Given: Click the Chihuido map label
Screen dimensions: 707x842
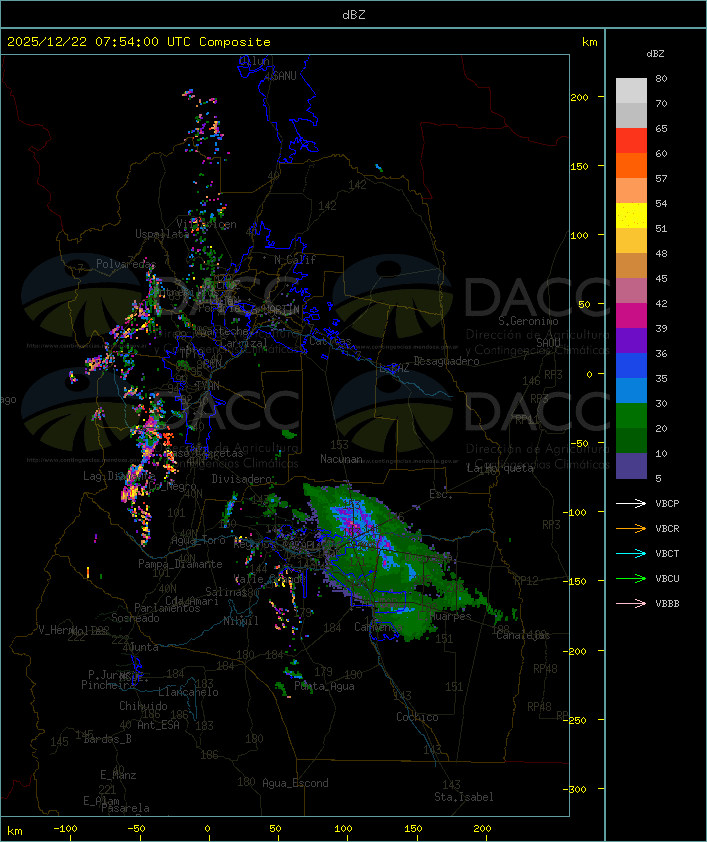Looking at the screenshot, I should [x=143, y=706].
